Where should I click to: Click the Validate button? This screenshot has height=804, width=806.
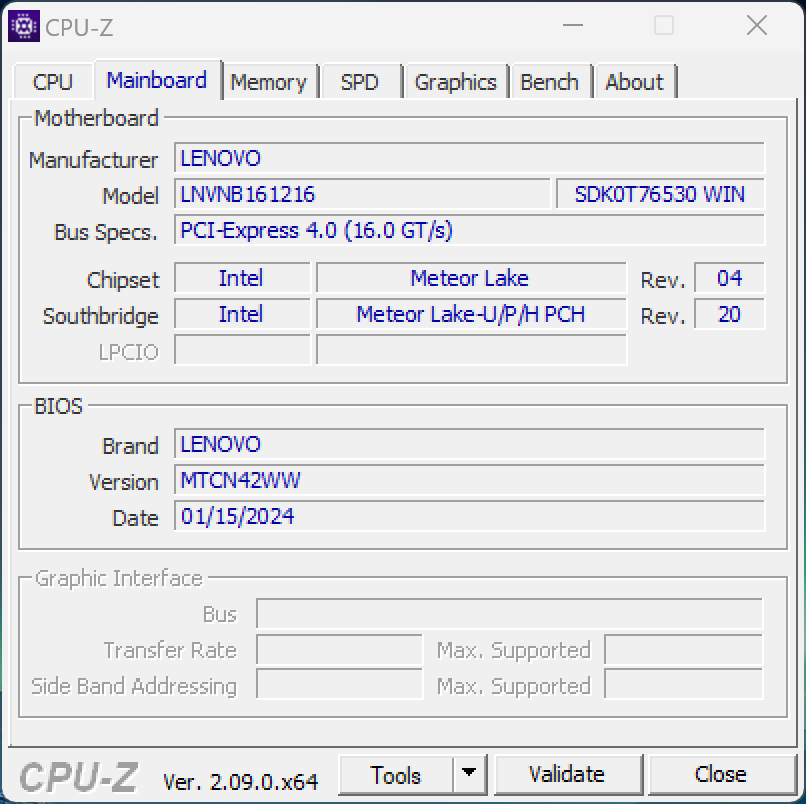click(x=567, y=775)
